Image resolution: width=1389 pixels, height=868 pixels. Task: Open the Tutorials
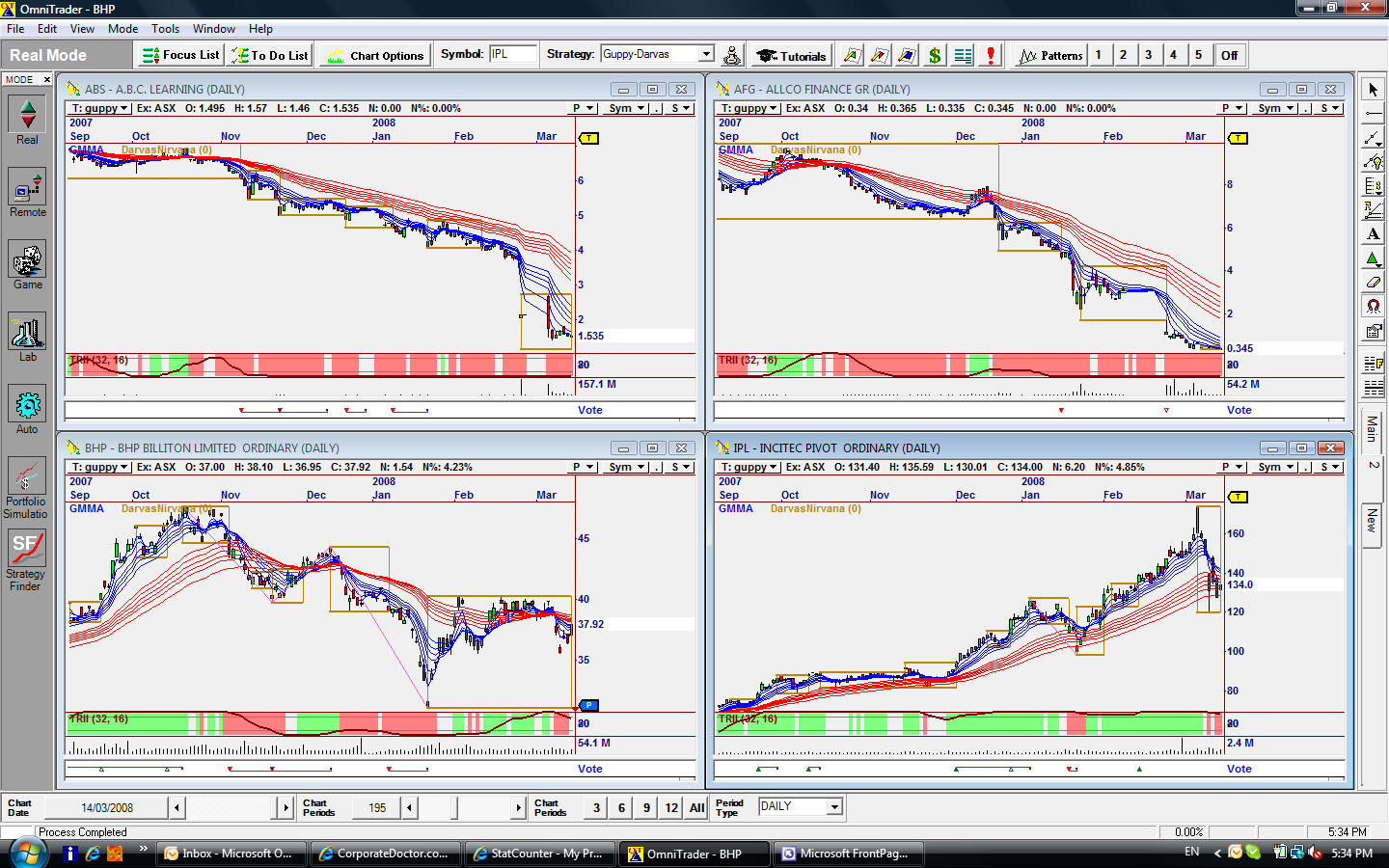[791, 55]
